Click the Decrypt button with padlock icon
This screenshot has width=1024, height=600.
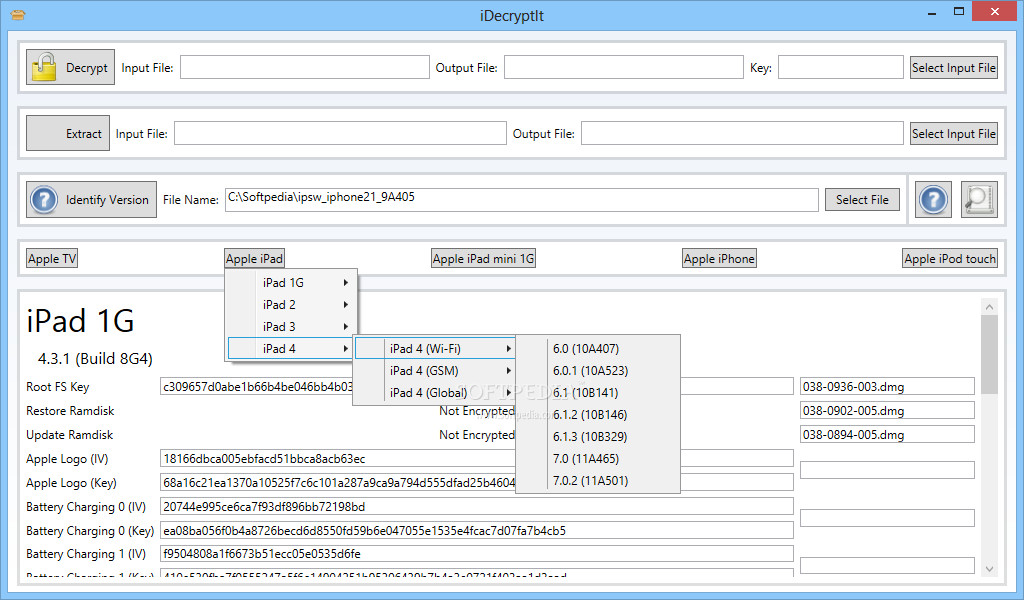point(71,67)
